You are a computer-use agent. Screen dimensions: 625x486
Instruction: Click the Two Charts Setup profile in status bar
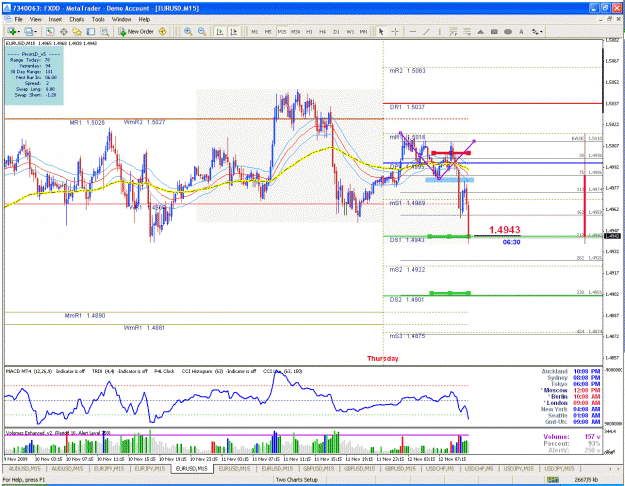(x=297, y=480)
